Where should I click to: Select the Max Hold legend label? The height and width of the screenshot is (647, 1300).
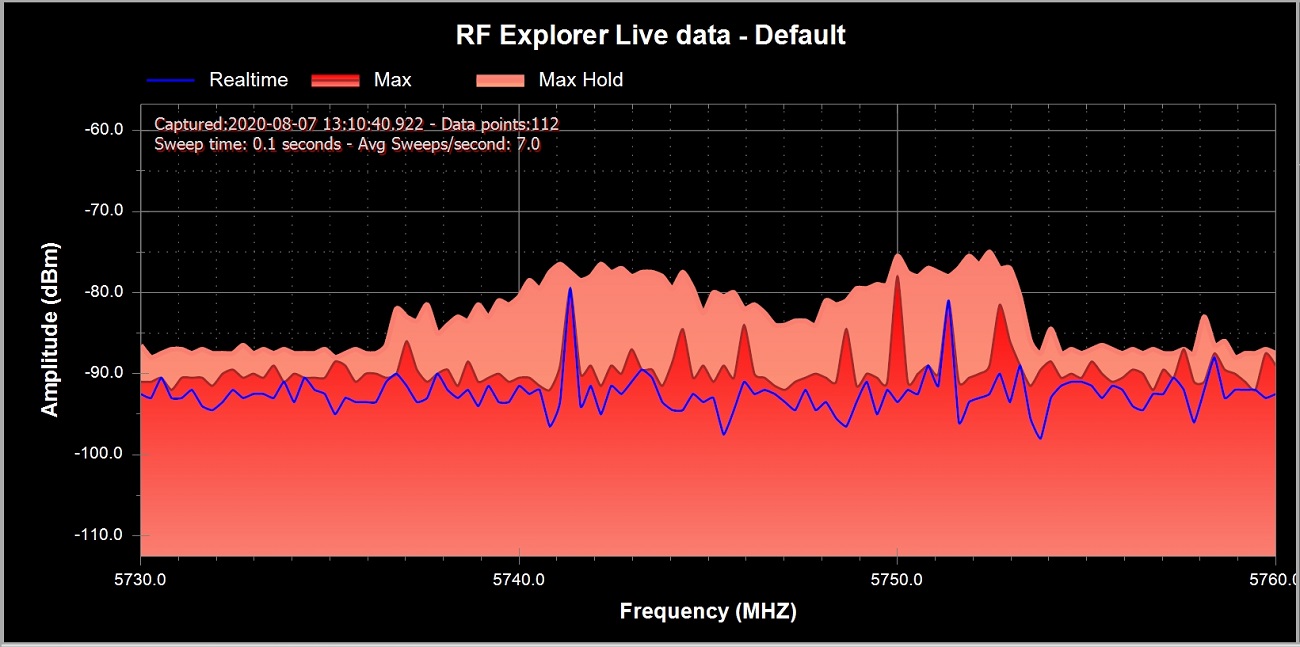580,80
